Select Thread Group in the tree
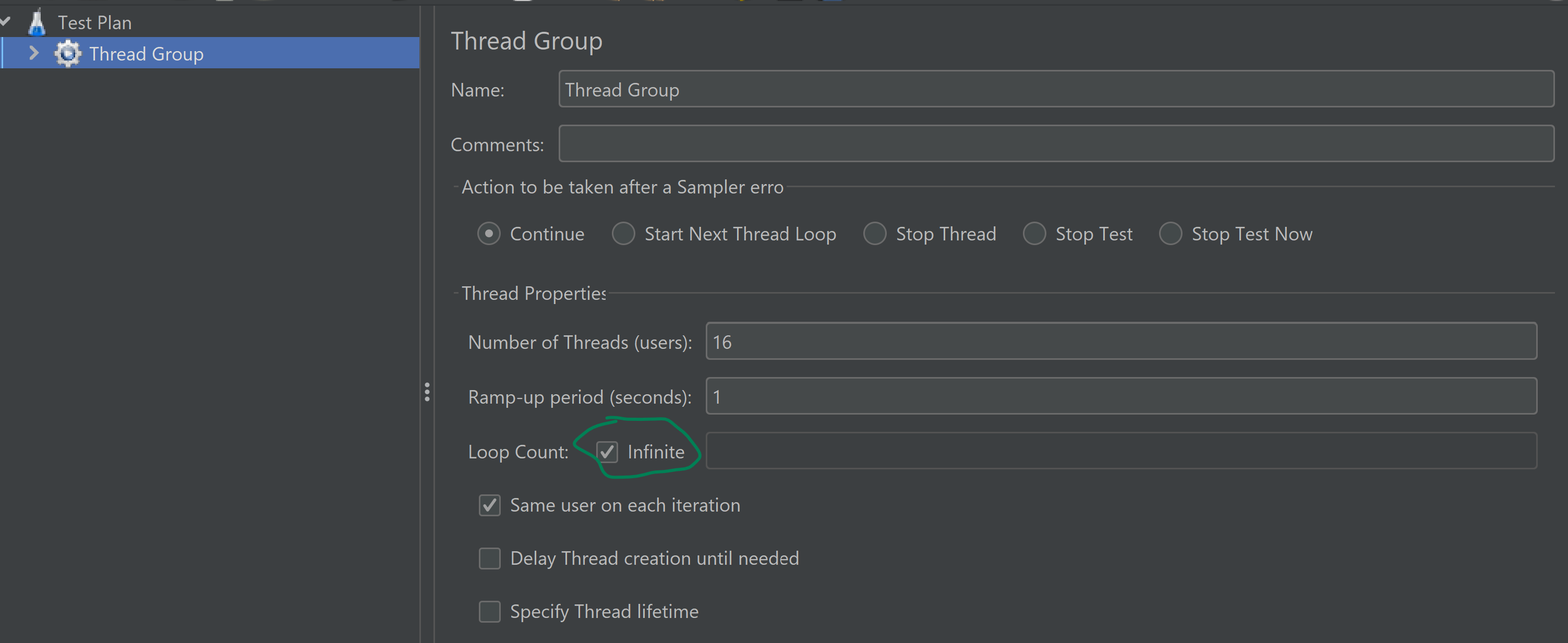 pyautogui.click(x=146, y=54)
